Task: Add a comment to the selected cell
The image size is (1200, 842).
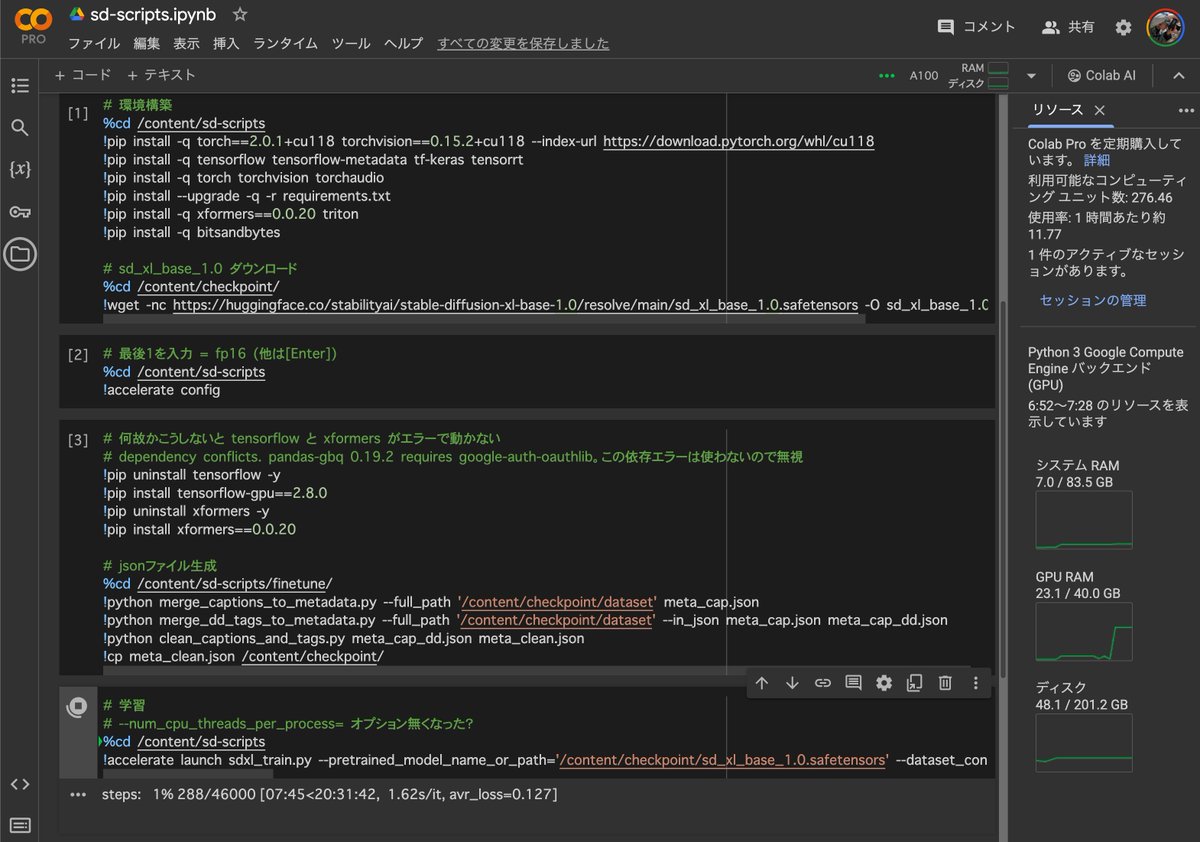Action: (x=853, y=683)
